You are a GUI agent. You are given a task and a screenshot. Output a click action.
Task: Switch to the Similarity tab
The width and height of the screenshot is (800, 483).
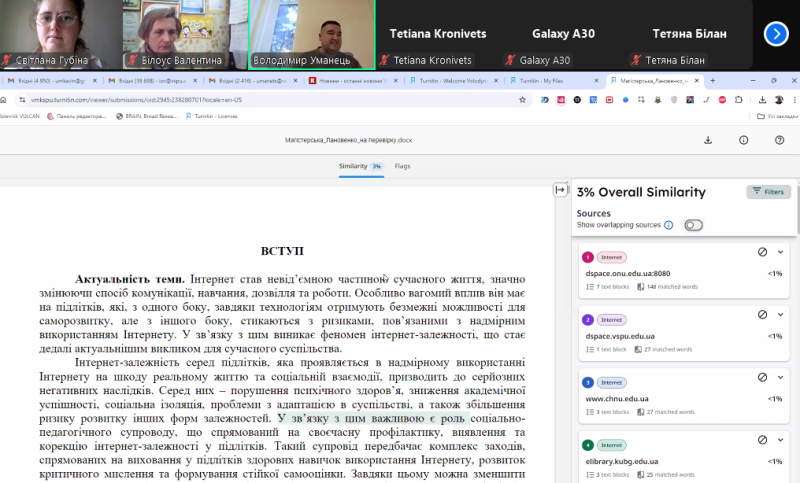pyautogui.click(x=361, y=166)
